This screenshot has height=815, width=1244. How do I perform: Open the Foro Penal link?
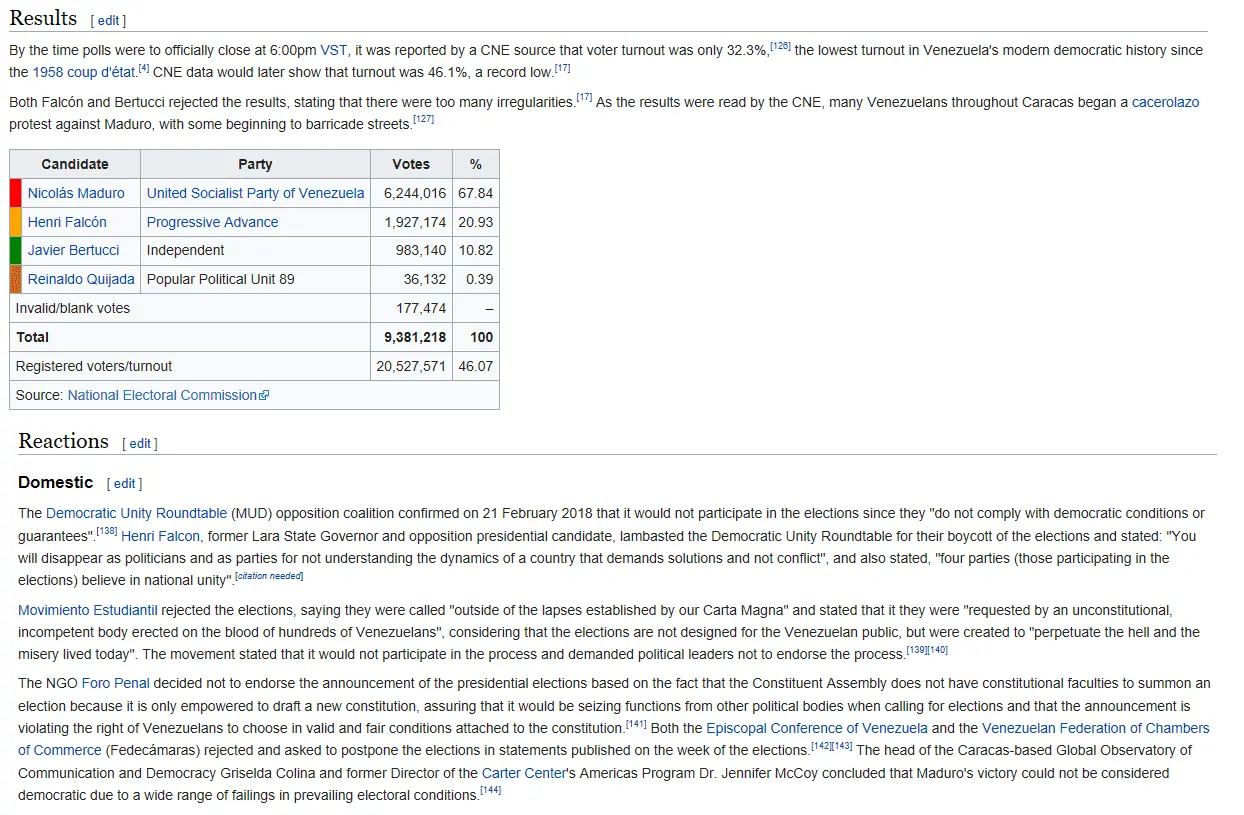coord(116,683)
